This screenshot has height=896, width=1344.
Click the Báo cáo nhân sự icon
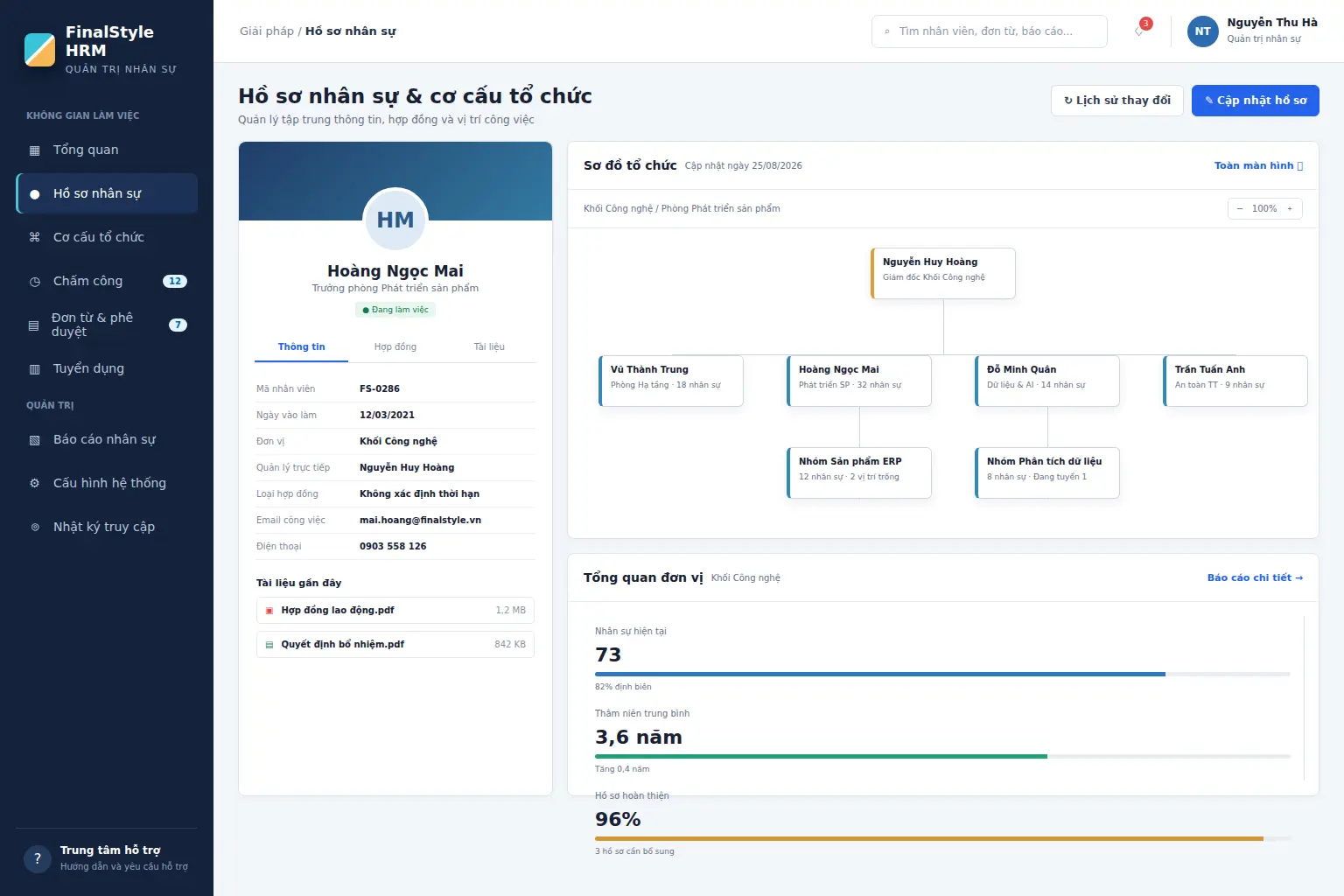(x=35, y=440)
